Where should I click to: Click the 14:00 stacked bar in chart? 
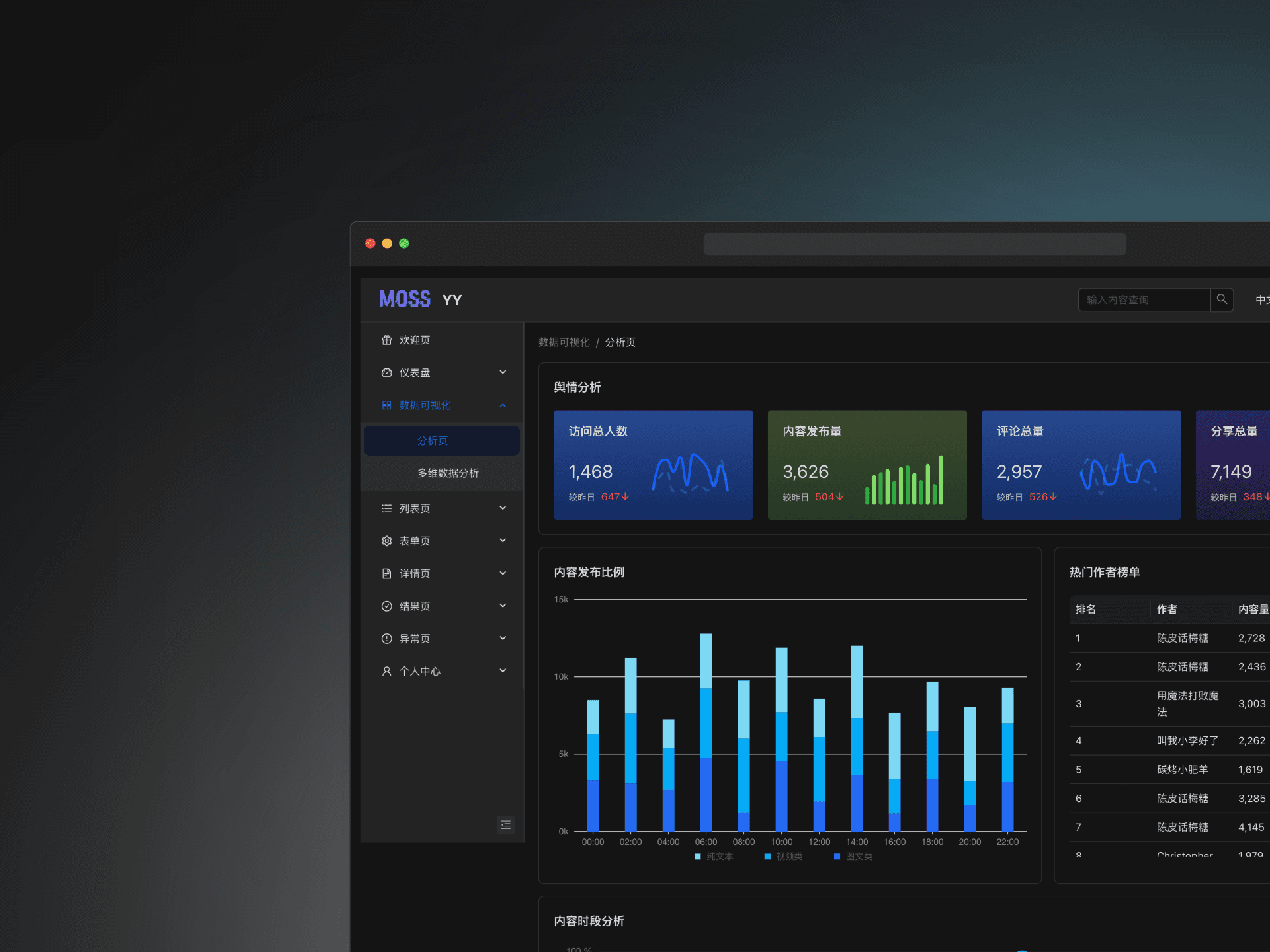point(857,738)
